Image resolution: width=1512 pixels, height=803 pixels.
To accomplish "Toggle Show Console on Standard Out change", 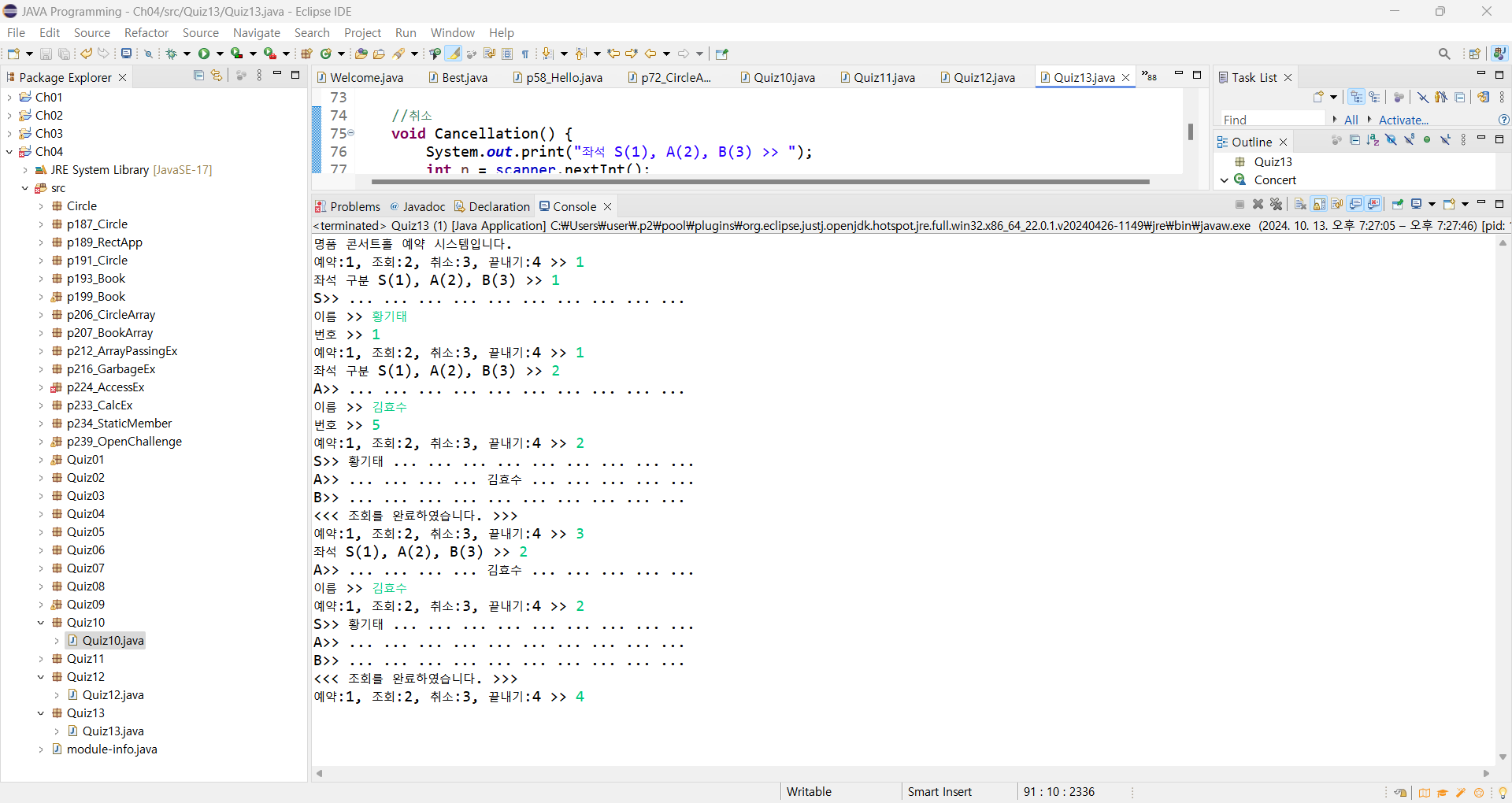I will pos(1355,204).
